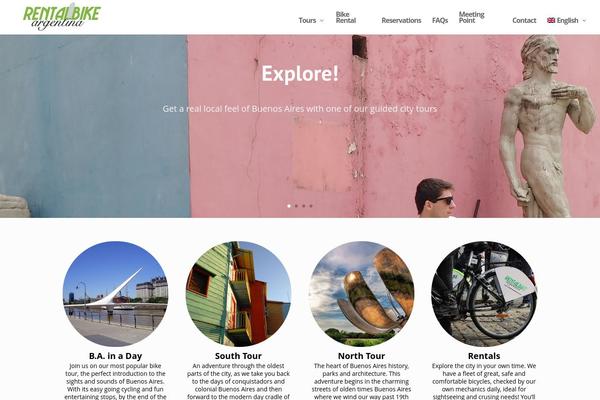Click the B.A. in a Day bridge image
Image resolution: width=600 pixels, height=400 pixels.
(115, 294)
